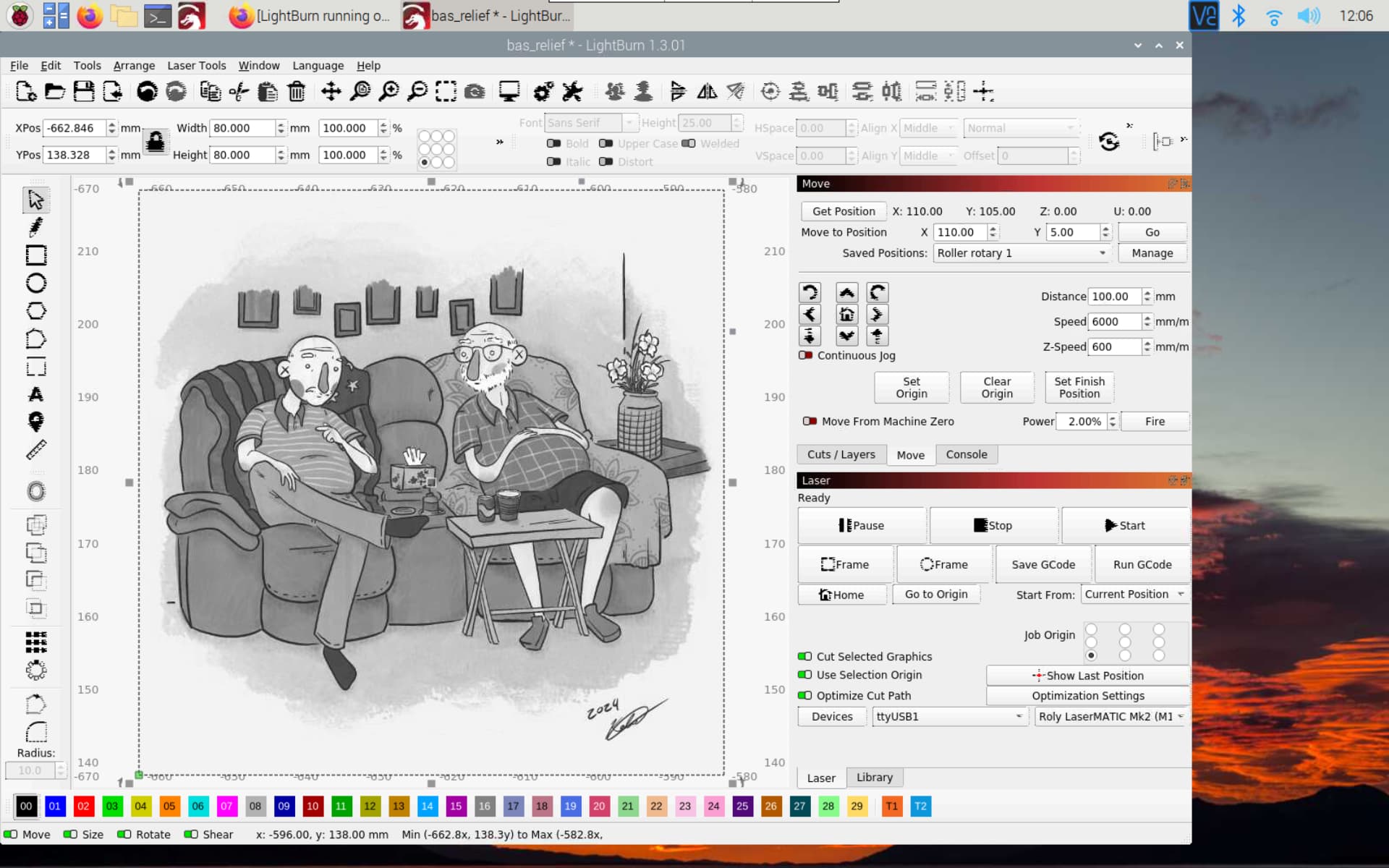Select the Draw Lines pencil tool
1389x868 pixels.
[x=35, y=227]
